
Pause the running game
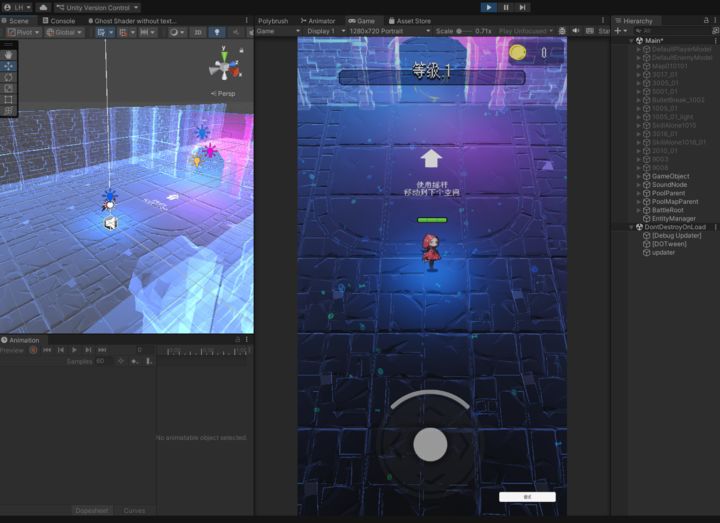point(506,7)
